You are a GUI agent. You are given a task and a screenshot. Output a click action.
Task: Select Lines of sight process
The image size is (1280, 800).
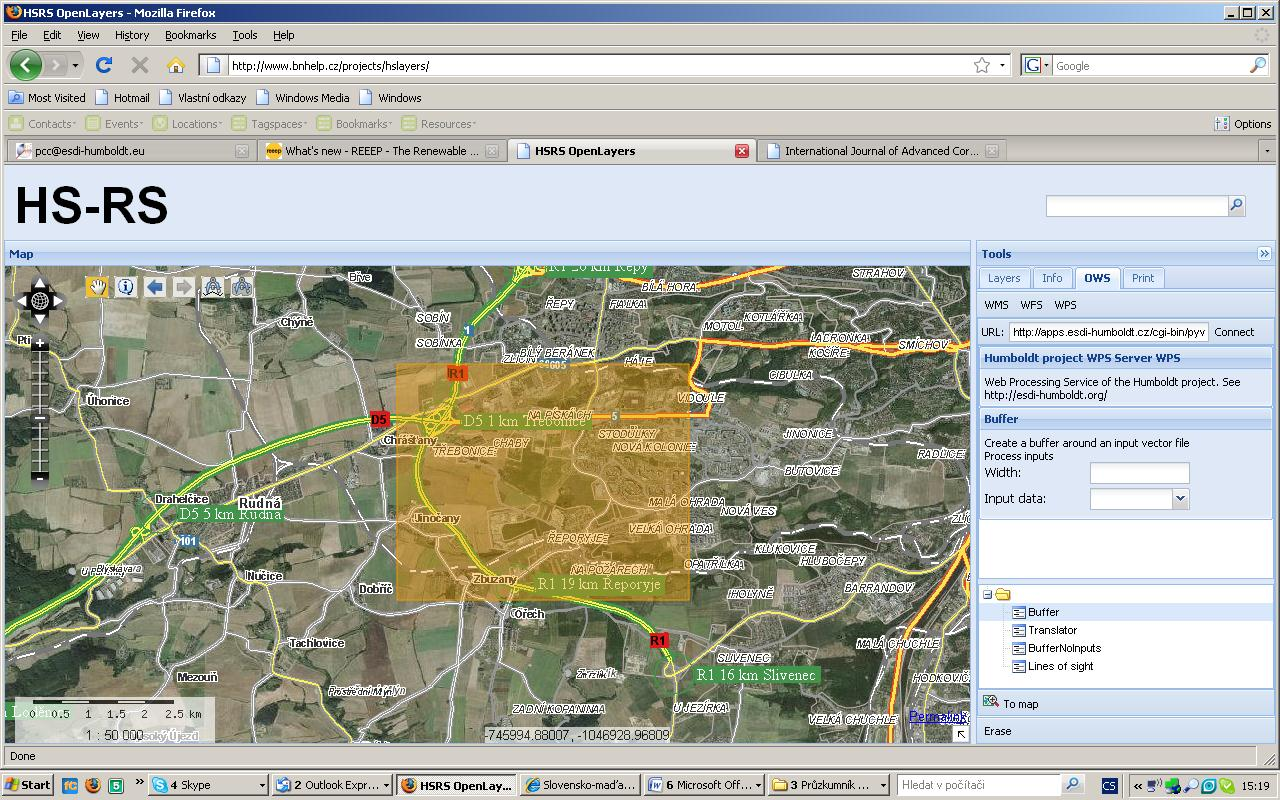pos(1060,666)
